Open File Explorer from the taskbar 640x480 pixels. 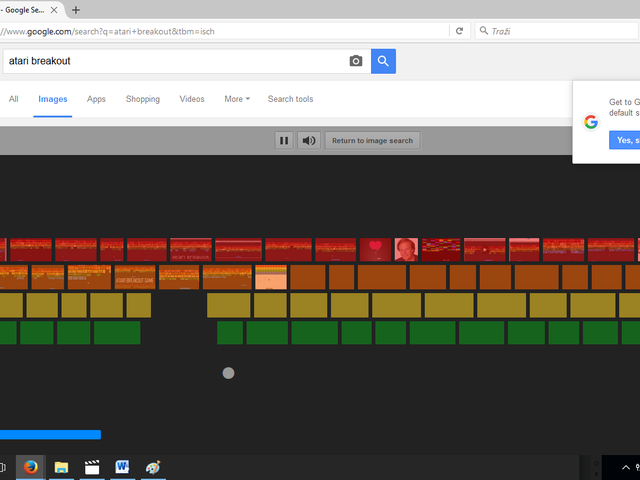pos(61,467)
